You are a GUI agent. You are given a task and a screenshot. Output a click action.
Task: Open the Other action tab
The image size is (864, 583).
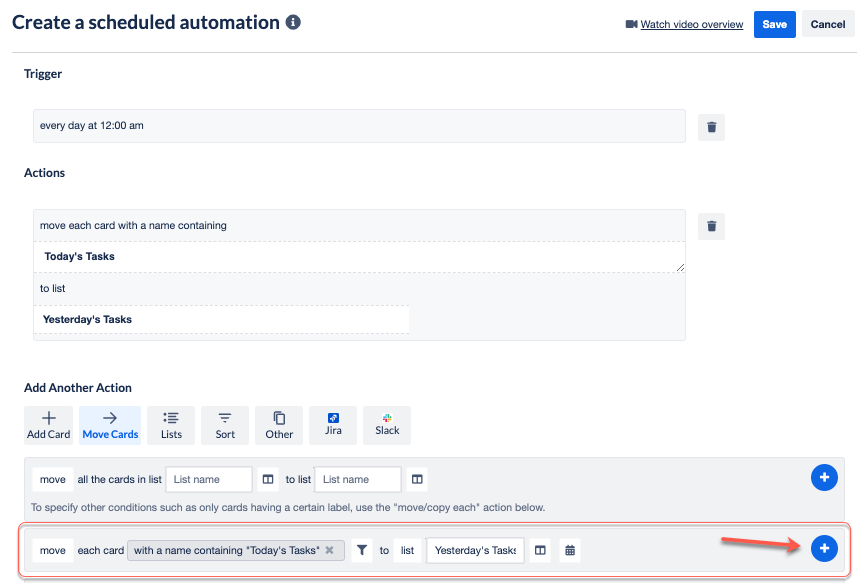(279, 425)
